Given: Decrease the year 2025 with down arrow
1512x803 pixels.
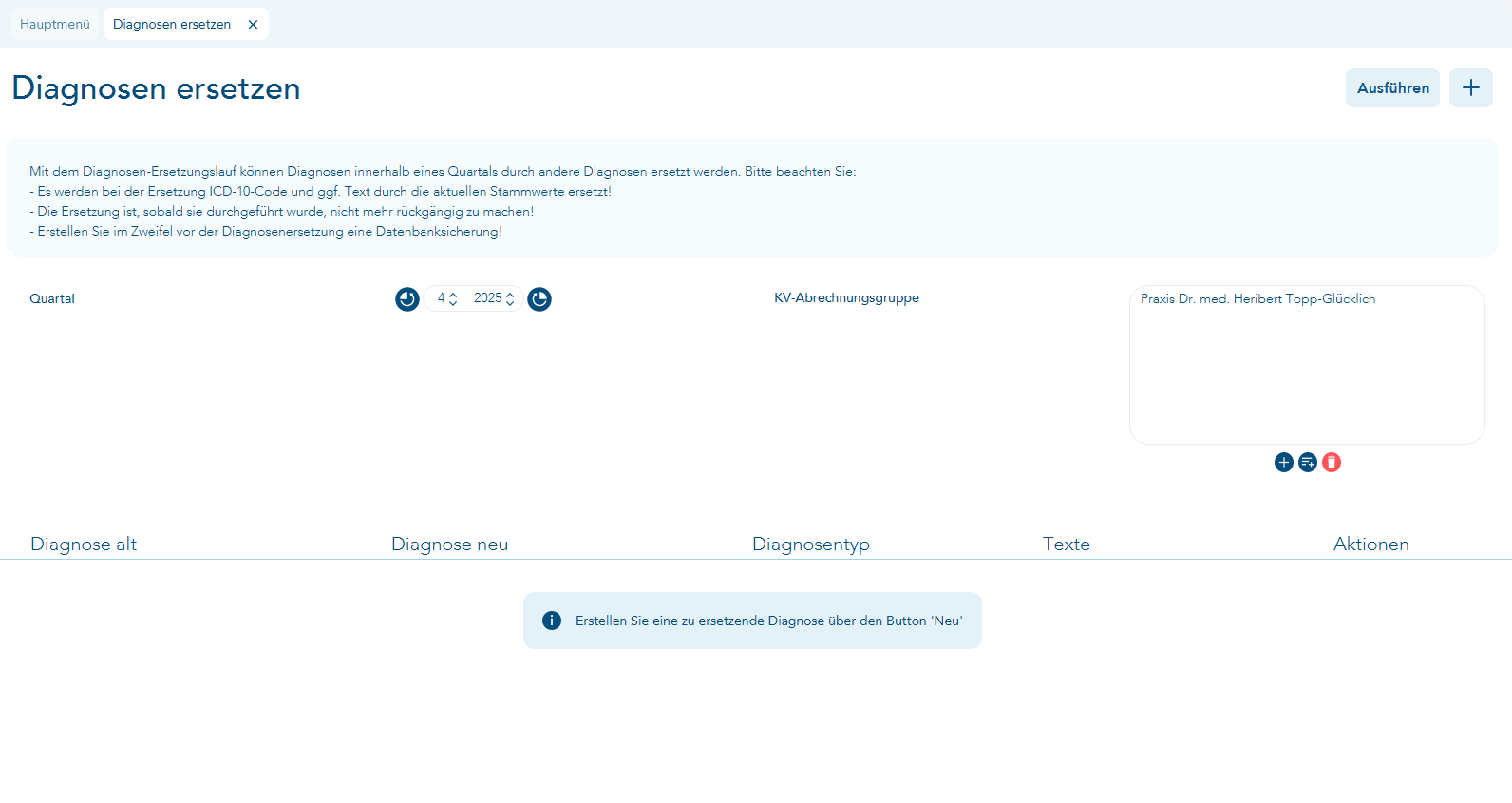Looking at the screenshot, I should (x=510, y=303).
